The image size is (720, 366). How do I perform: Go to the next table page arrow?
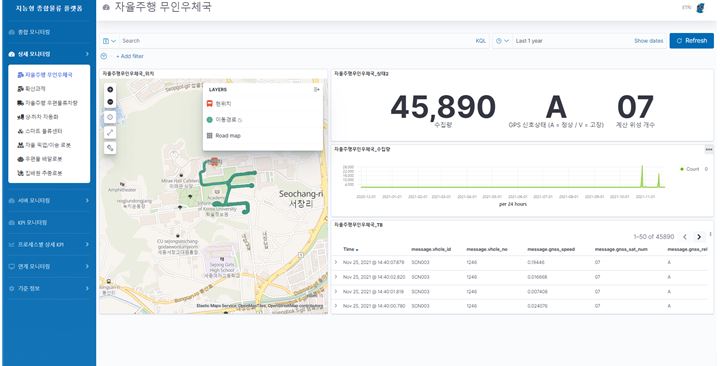pyautogui.click(x=699, y=237)
